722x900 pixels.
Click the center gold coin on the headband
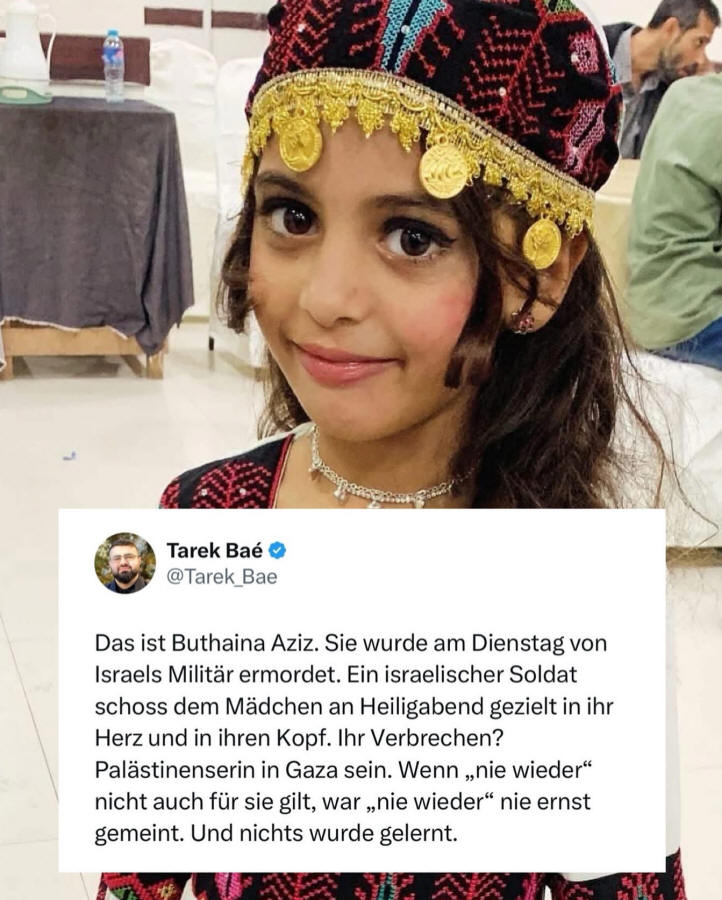(x=444, y=170)
